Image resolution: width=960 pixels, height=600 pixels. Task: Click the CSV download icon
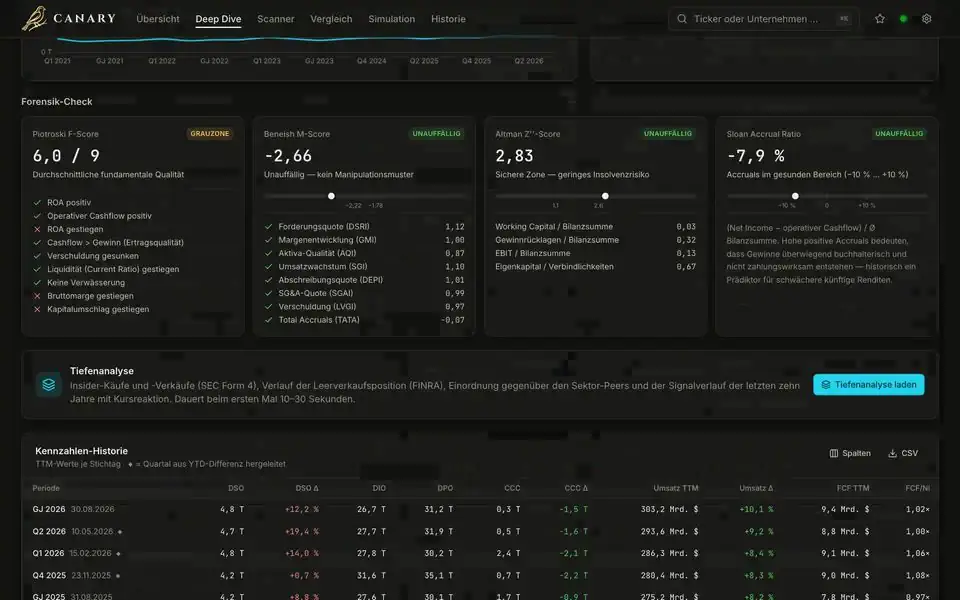coord(893,453)
